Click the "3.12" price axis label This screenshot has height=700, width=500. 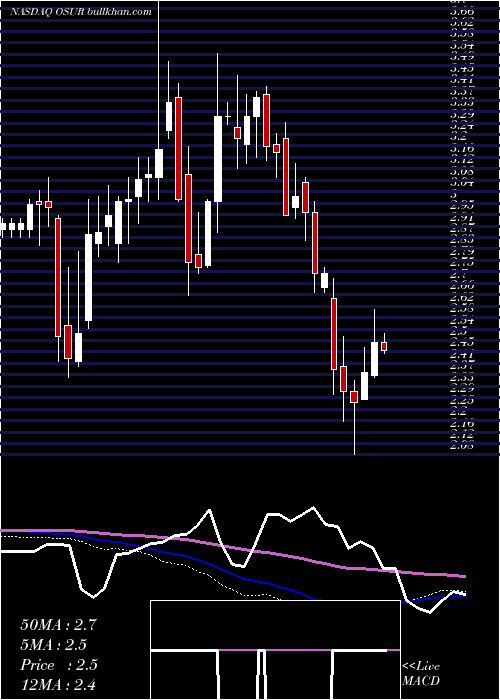[x=462, y=159]
